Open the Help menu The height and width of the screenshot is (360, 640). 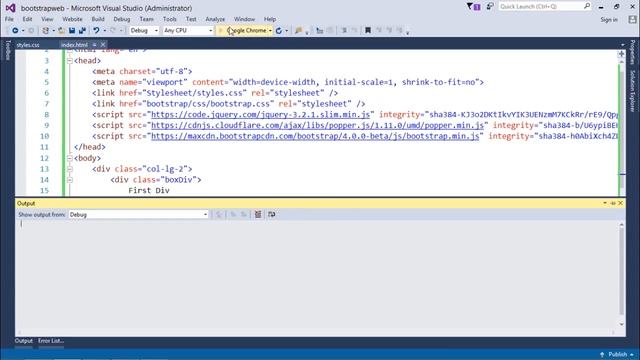(x=270, y=19)
